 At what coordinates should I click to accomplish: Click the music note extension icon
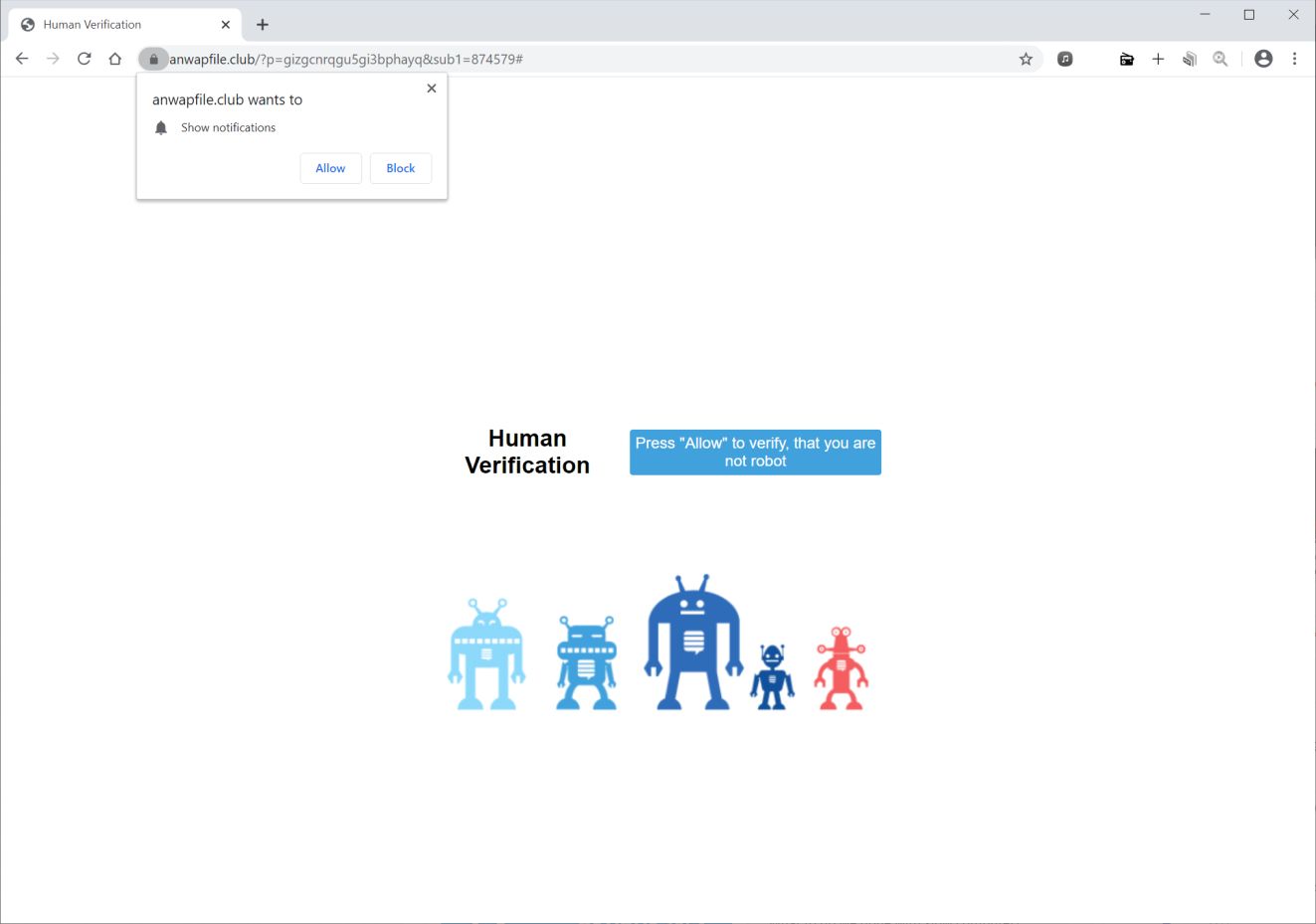[x=1064, y=59]
